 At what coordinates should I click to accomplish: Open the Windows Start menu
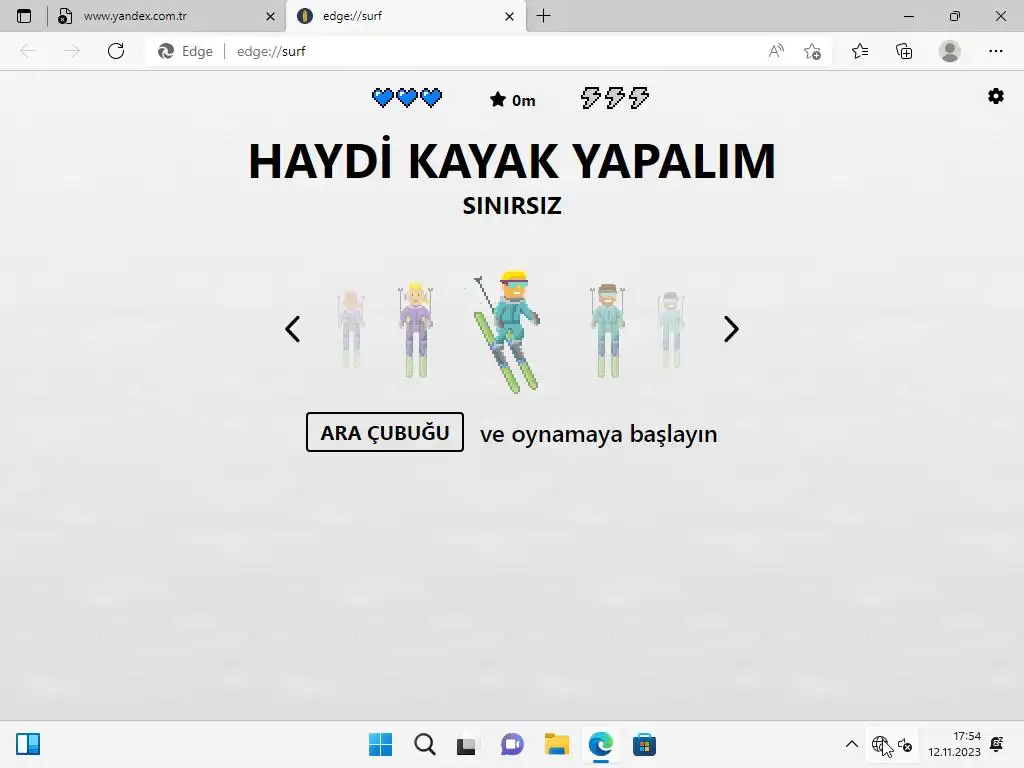(380, 744)
